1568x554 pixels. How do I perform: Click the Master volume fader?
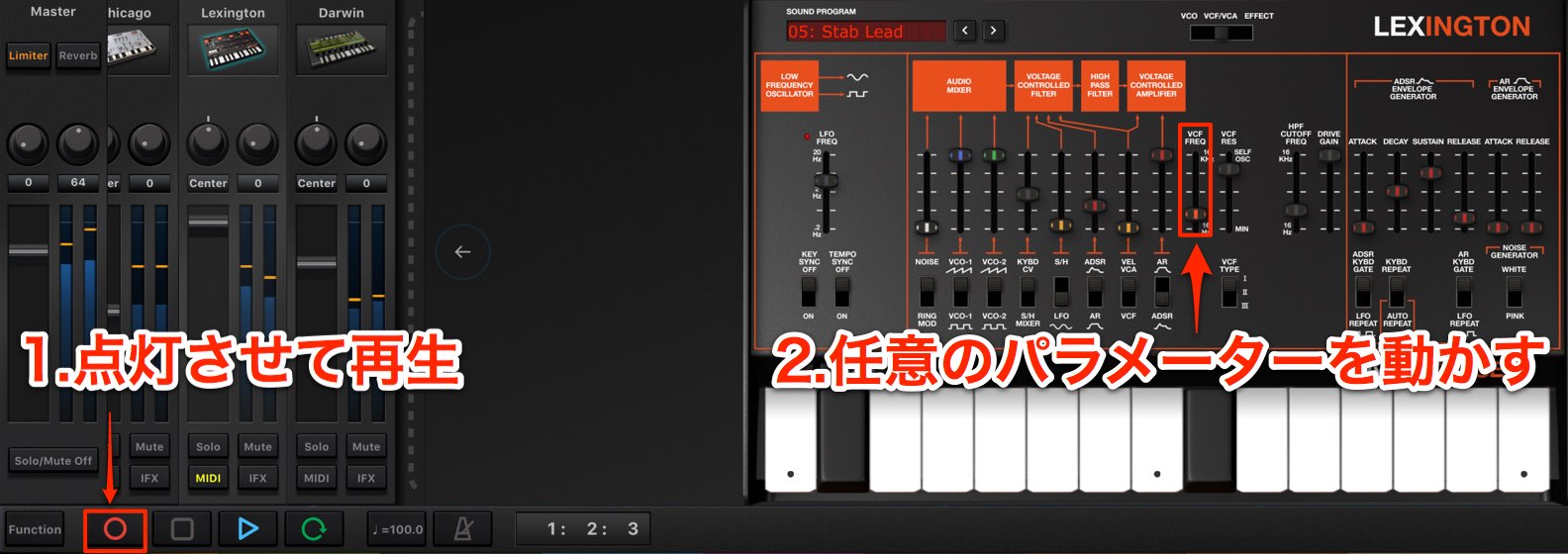pos(29,250)
